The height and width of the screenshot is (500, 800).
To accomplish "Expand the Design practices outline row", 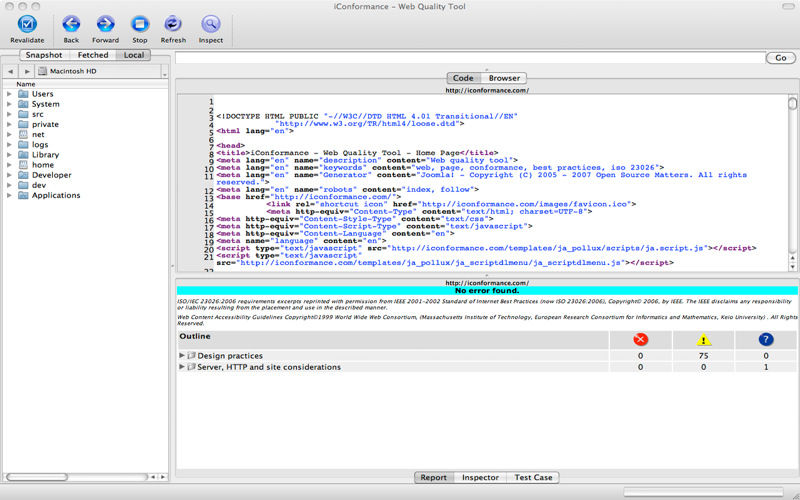I will pyautogui.click(x=182, y=356).
